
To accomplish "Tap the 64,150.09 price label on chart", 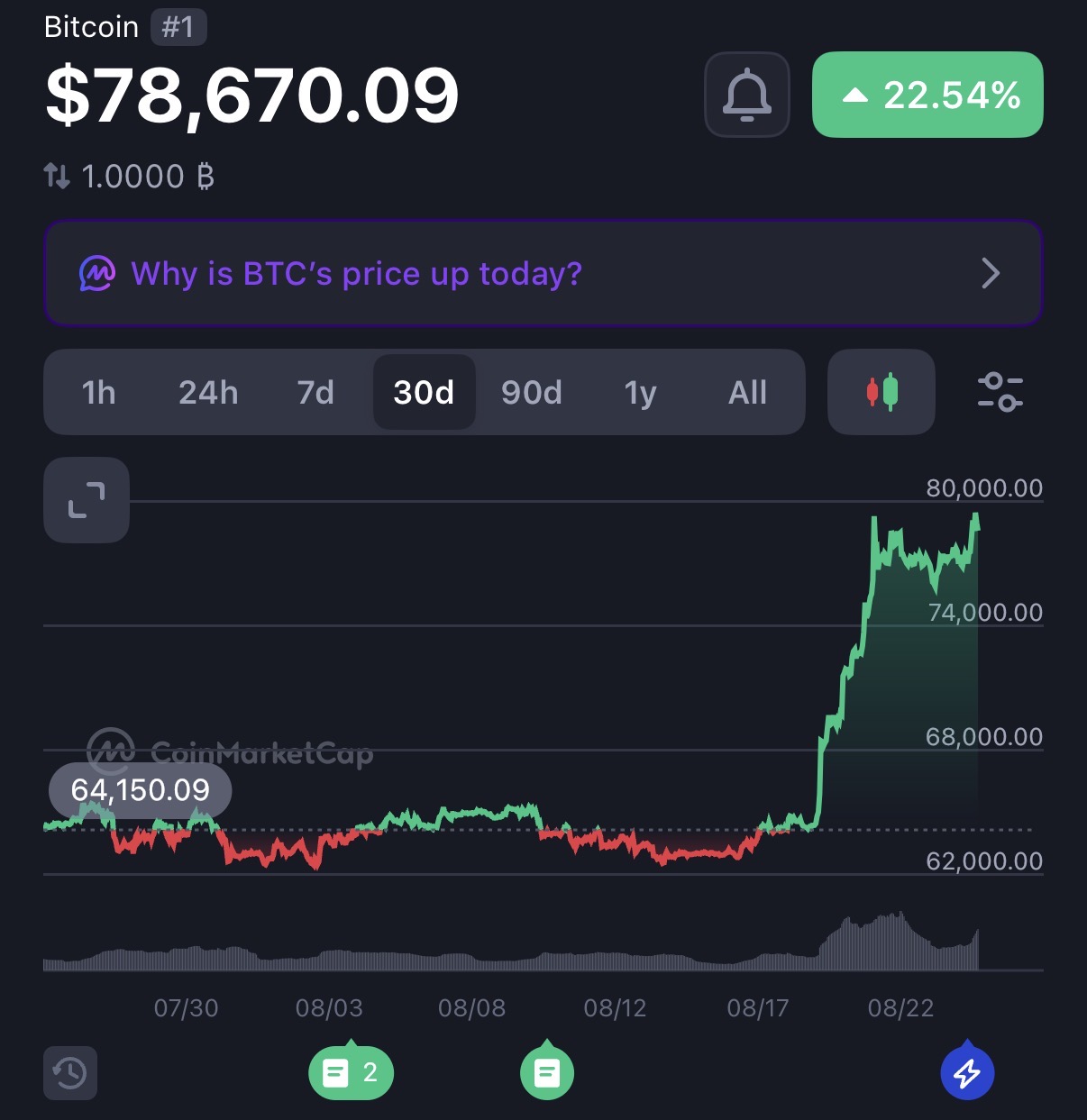I will point(140,790).
